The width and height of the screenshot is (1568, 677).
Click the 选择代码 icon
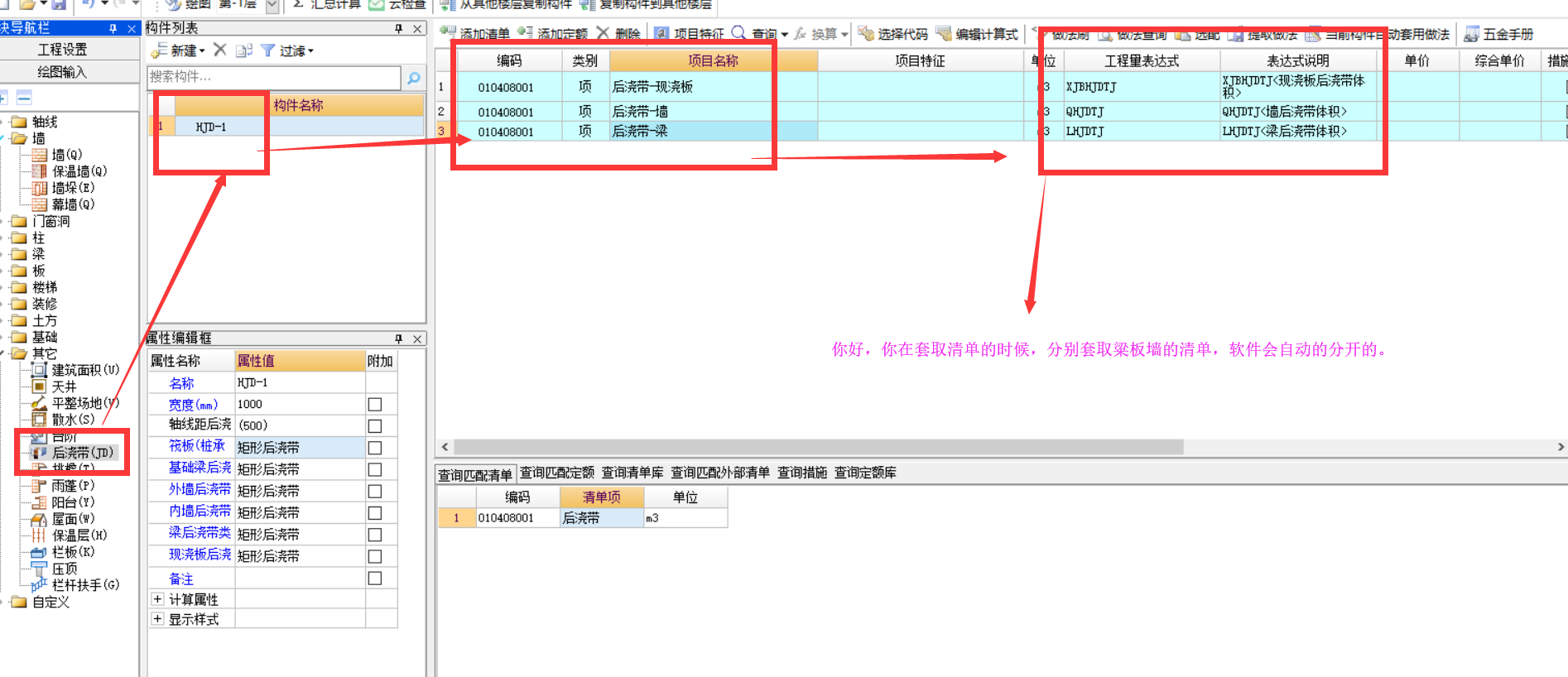point(866,33)
